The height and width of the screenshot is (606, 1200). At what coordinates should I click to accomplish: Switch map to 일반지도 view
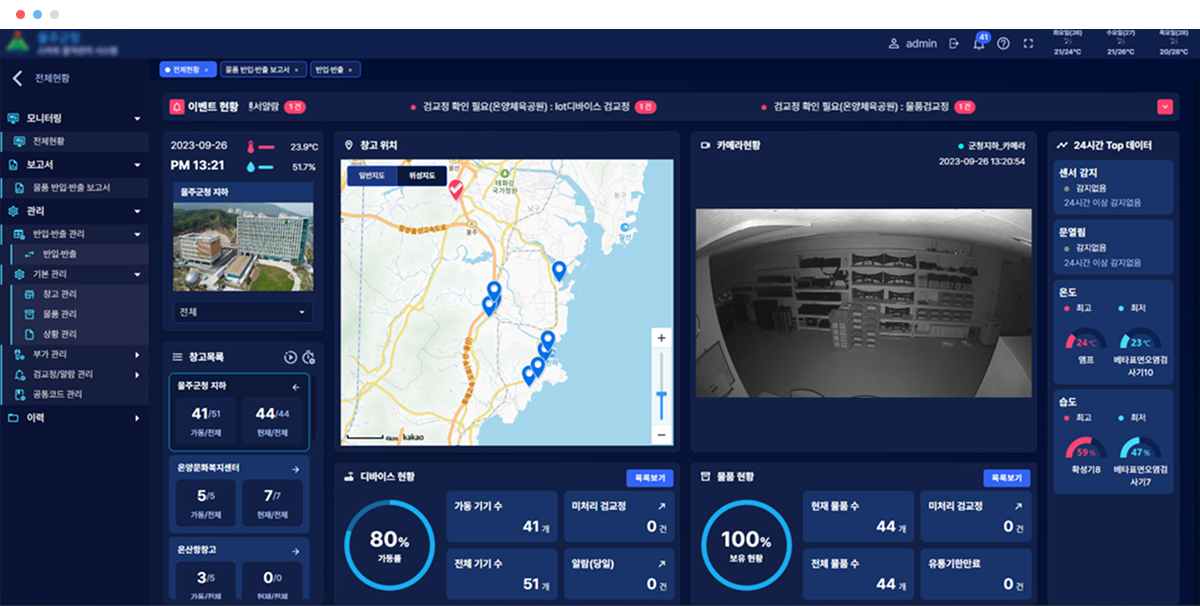coord(372,176)
